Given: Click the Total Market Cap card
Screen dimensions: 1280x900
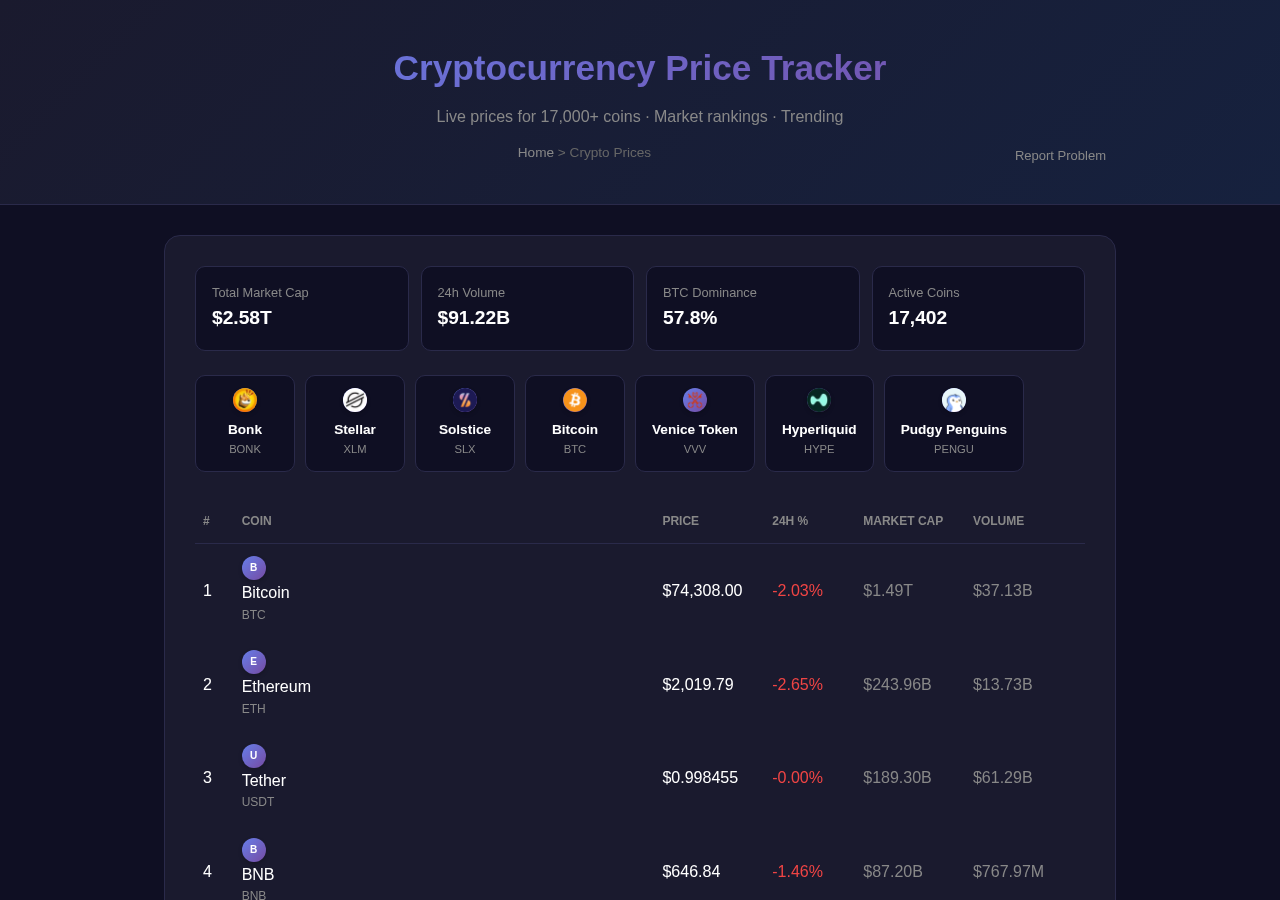Looking at the screenshot, I should click(x=302, y=308).
